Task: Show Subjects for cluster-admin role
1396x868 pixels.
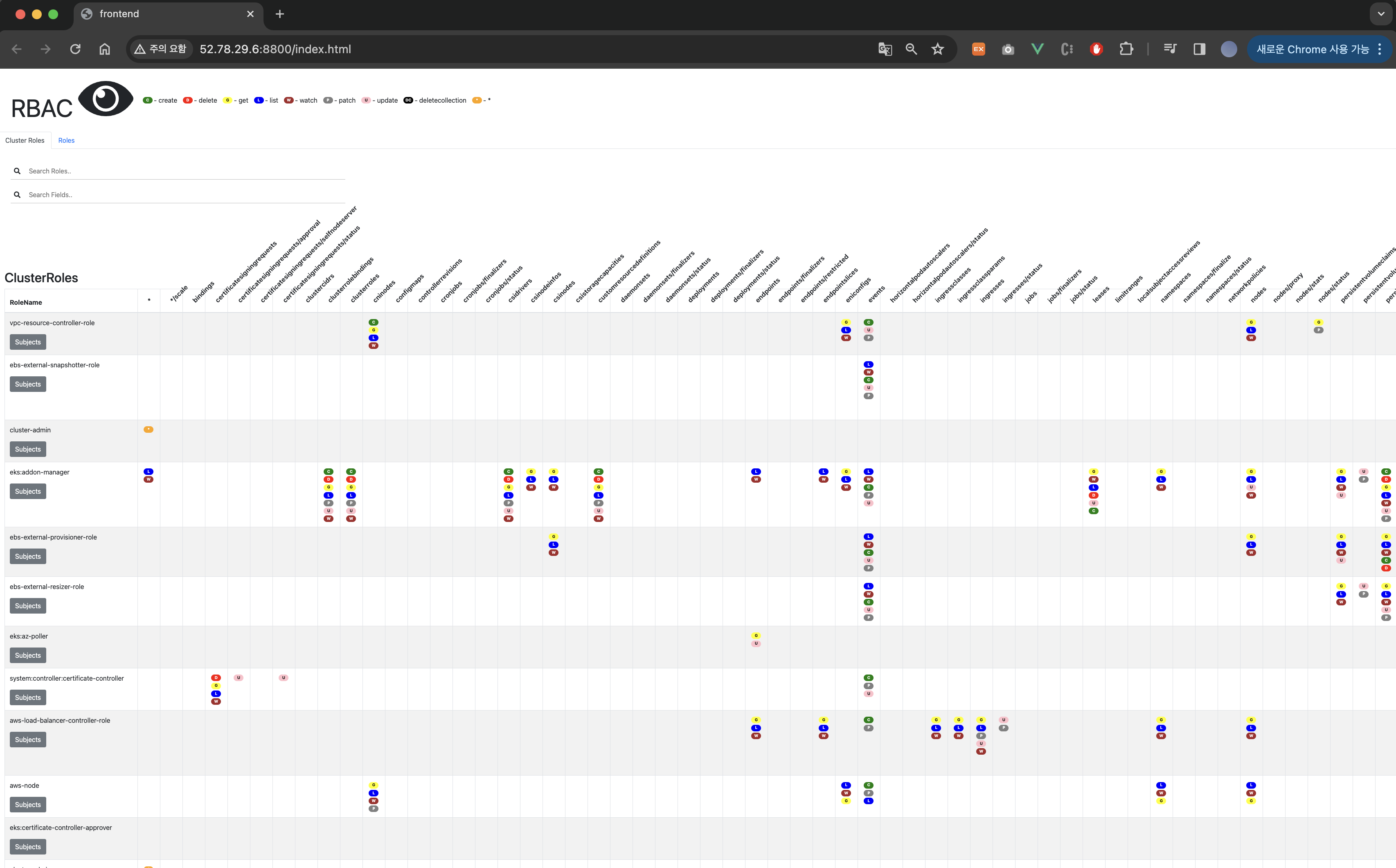Action: pos(27,450)
